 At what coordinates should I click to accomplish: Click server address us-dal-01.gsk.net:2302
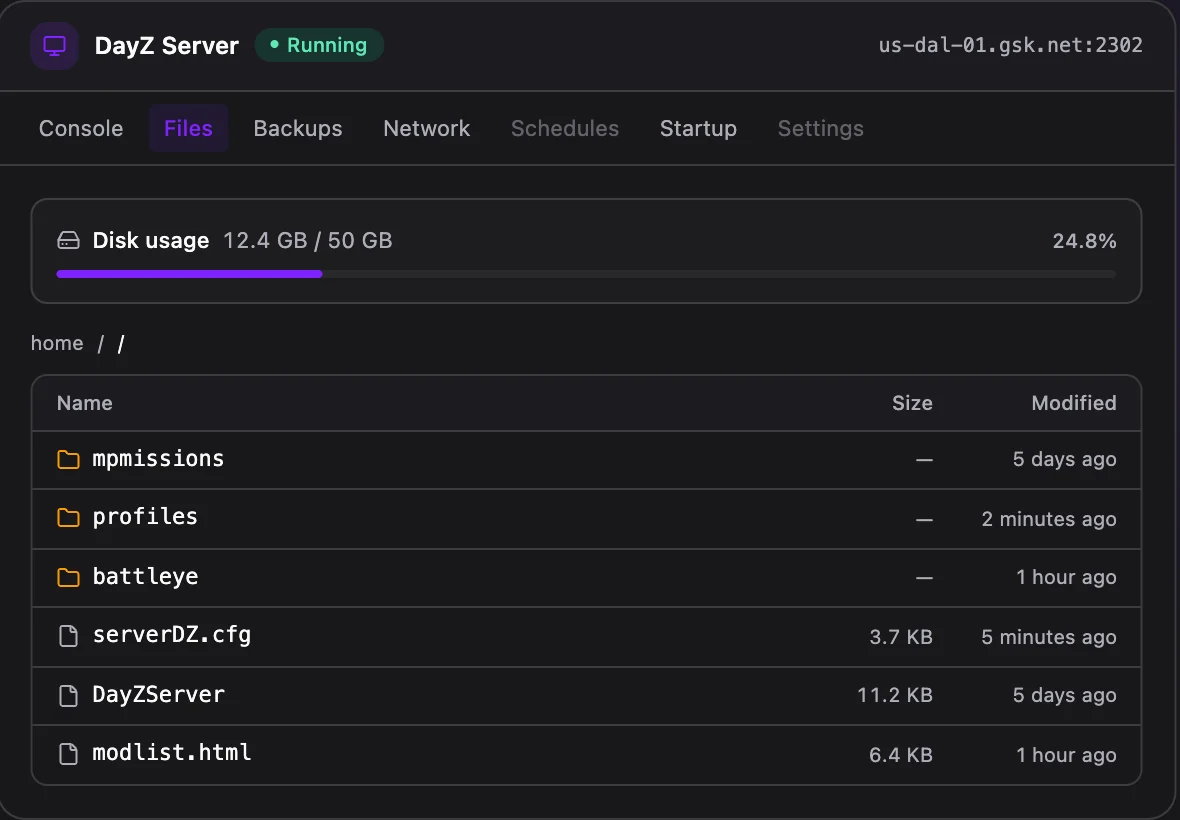pos(1011,45)
